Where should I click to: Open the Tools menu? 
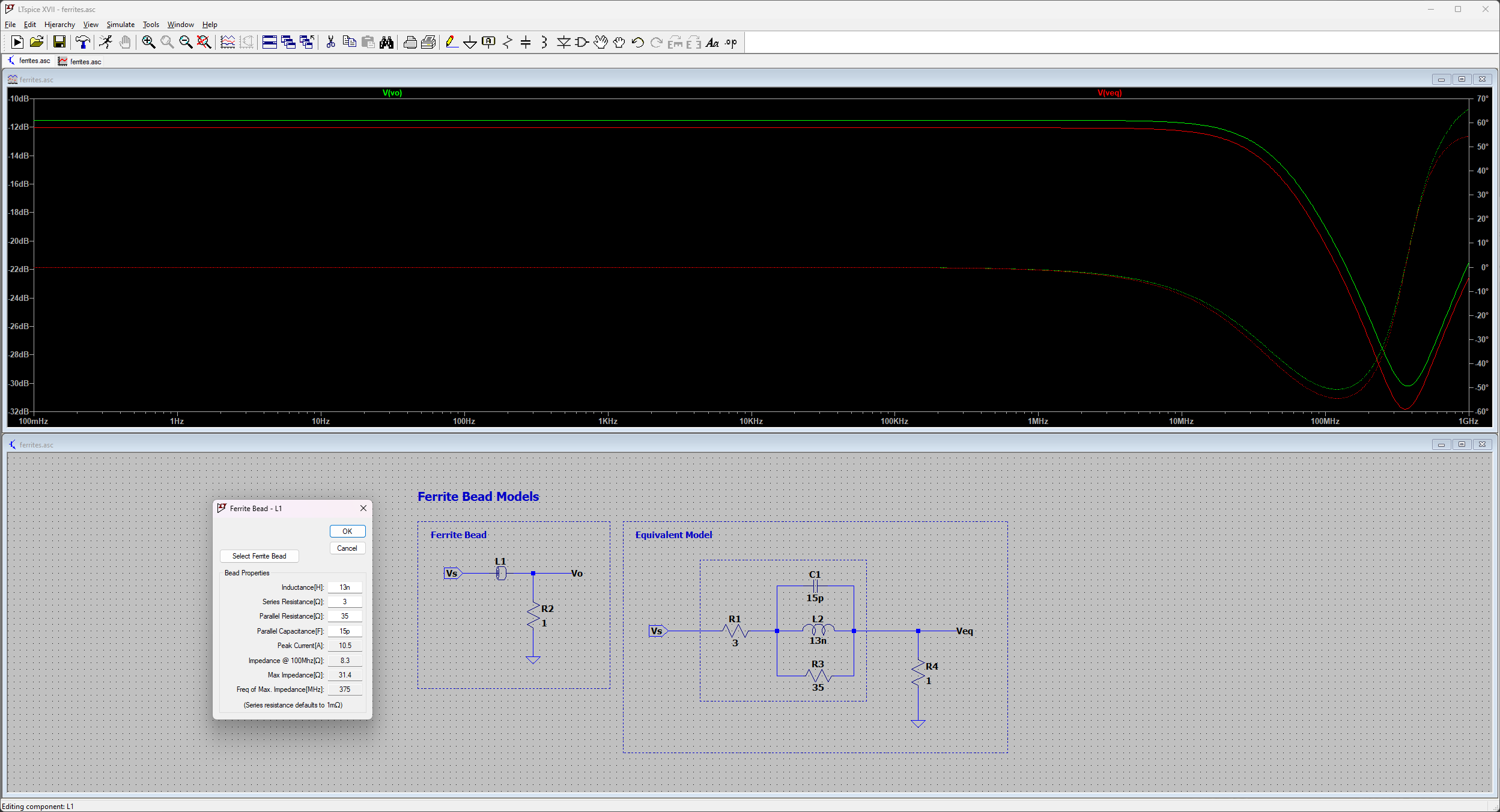(151, 25)
